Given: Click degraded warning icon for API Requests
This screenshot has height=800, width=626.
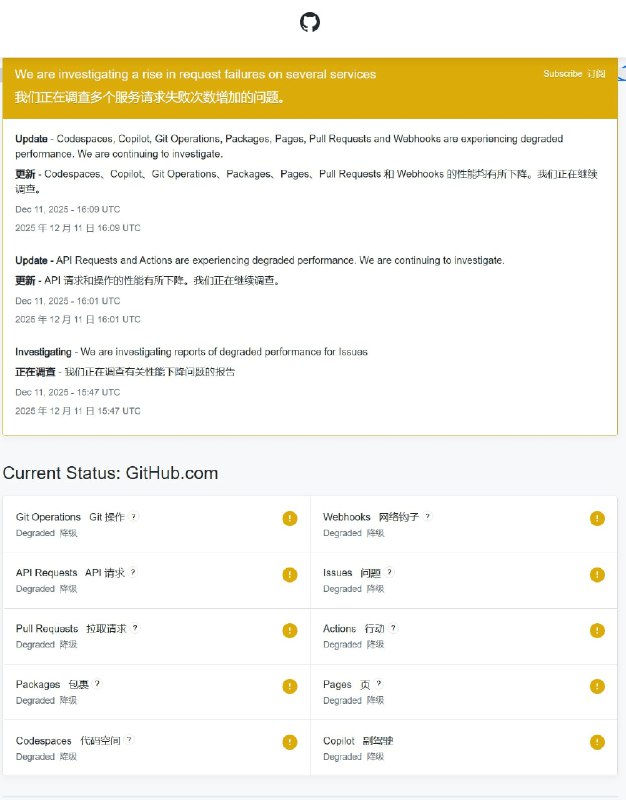Looking at the screenshot, I should (290, 574).
